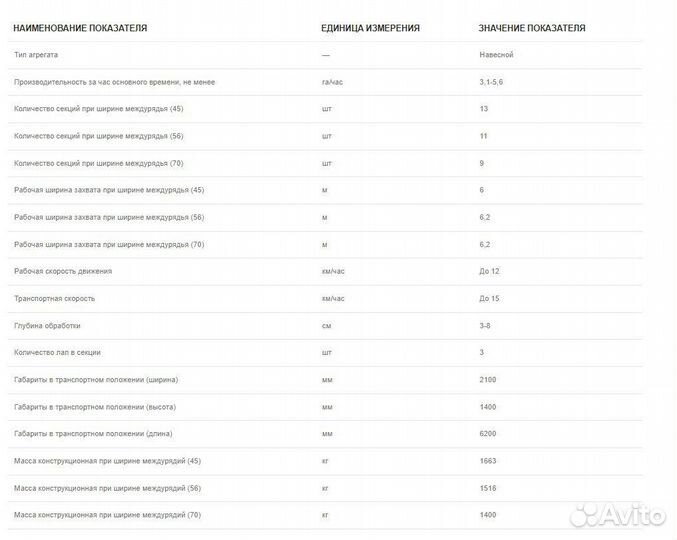This screenshot has width=677, height=540.
Task: Select the 'Глубина обработки' row label
Action: tap(47, 326)
